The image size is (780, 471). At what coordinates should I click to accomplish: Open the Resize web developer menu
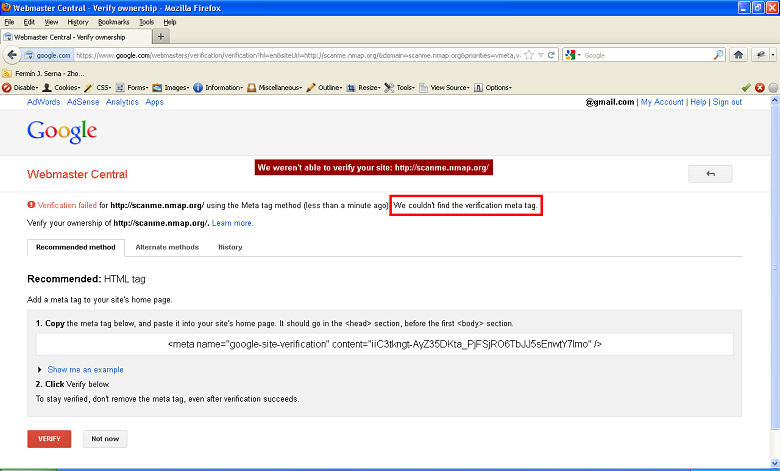pyautogui.click(x=364, y=88)
